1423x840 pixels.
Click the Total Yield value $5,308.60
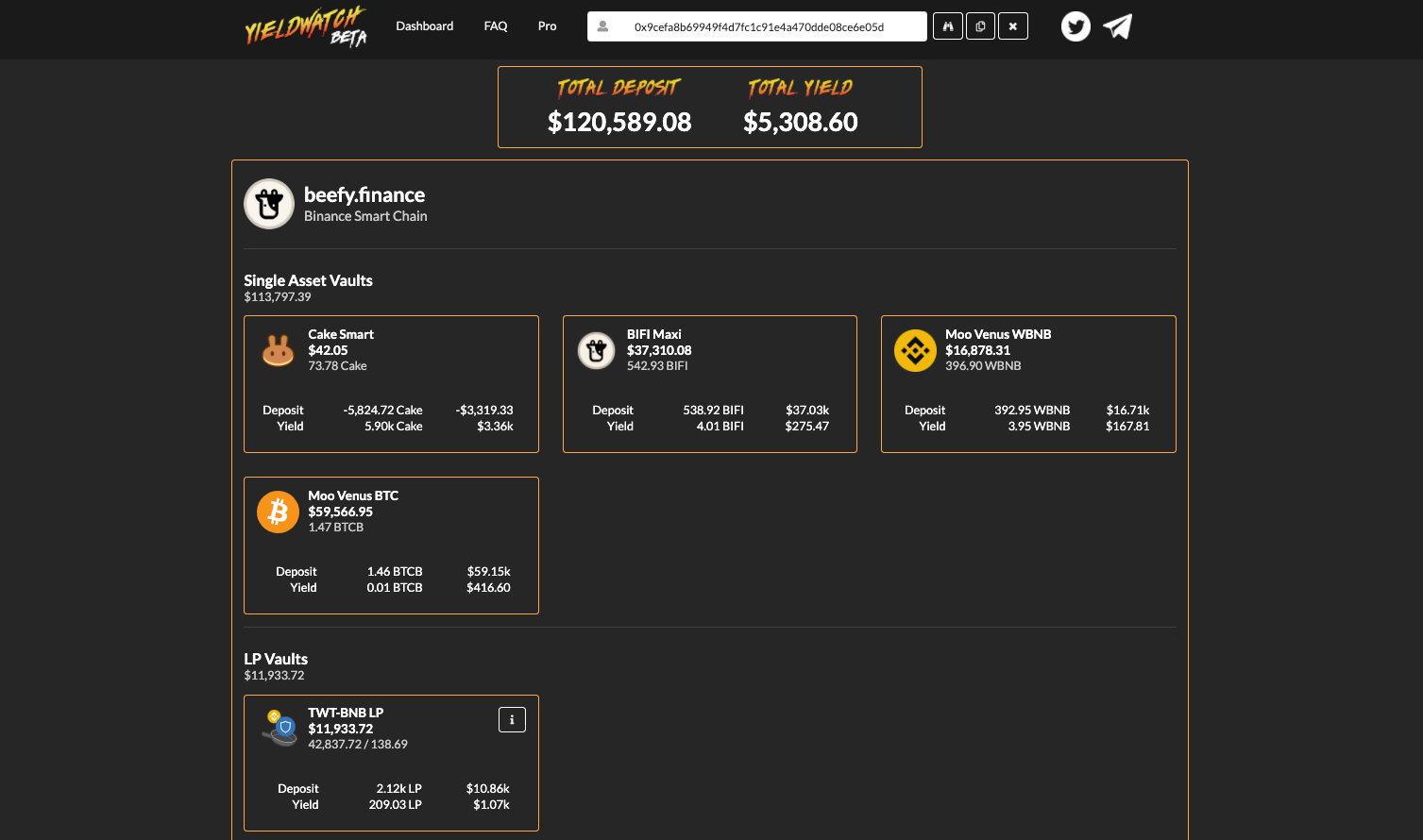pyautogui.click(x=801, y=122)
